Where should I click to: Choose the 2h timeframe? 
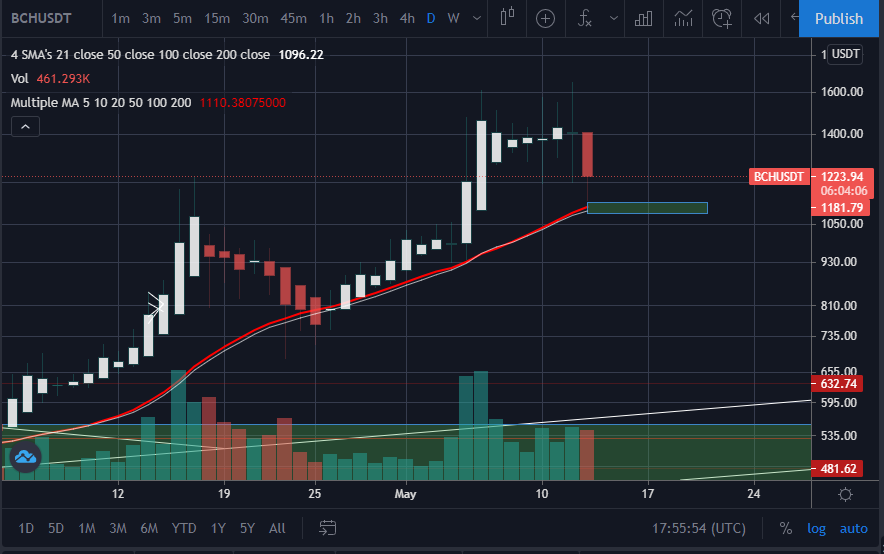coord(353,19)
